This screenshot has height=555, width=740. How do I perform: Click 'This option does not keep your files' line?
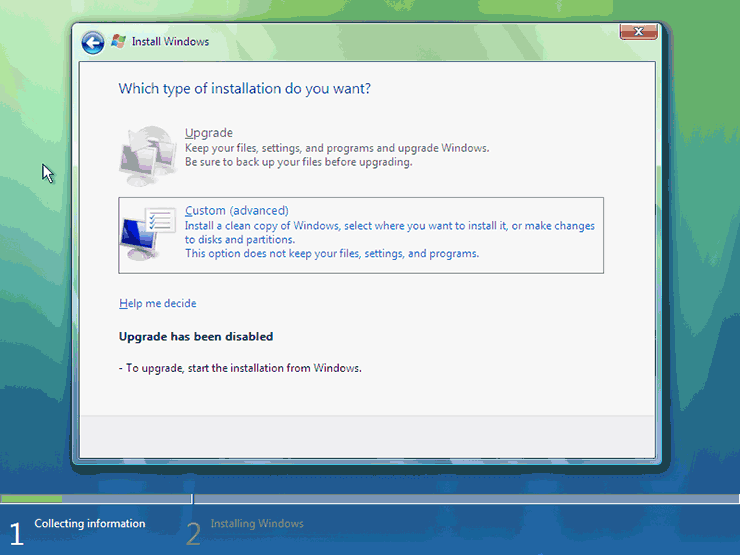332,253
